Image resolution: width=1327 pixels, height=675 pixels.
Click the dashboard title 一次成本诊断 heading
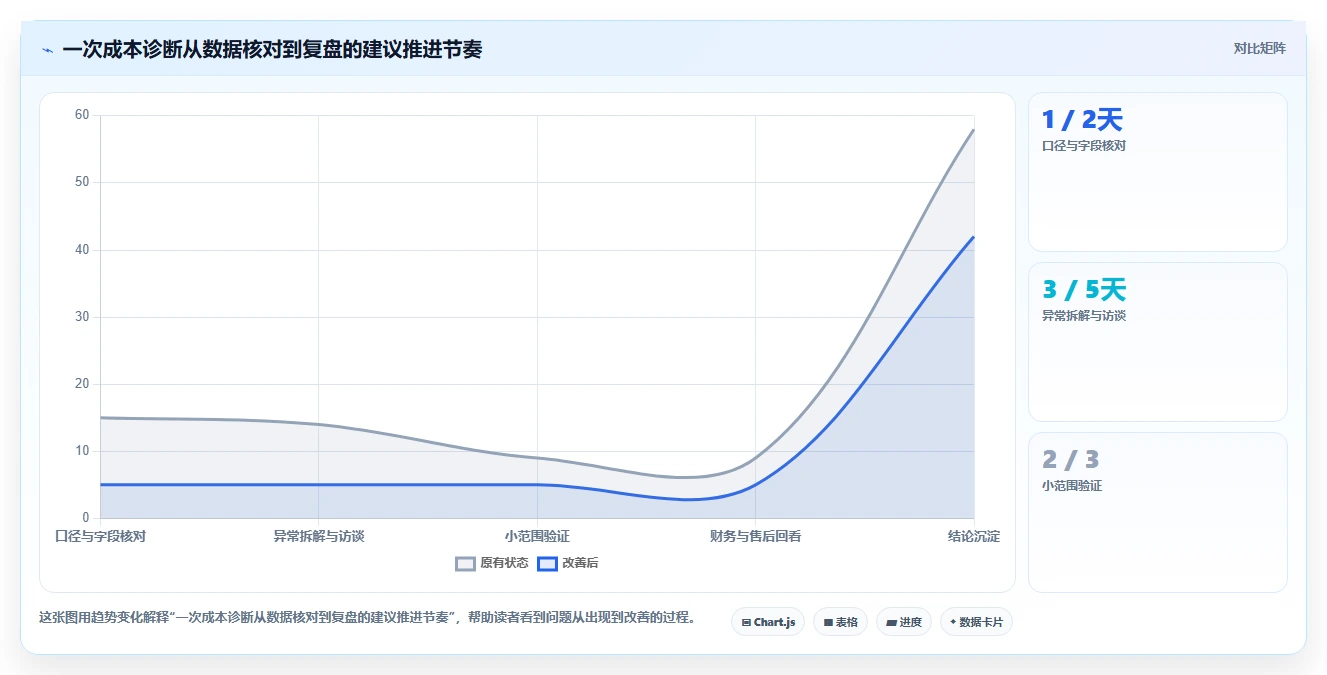272,49
